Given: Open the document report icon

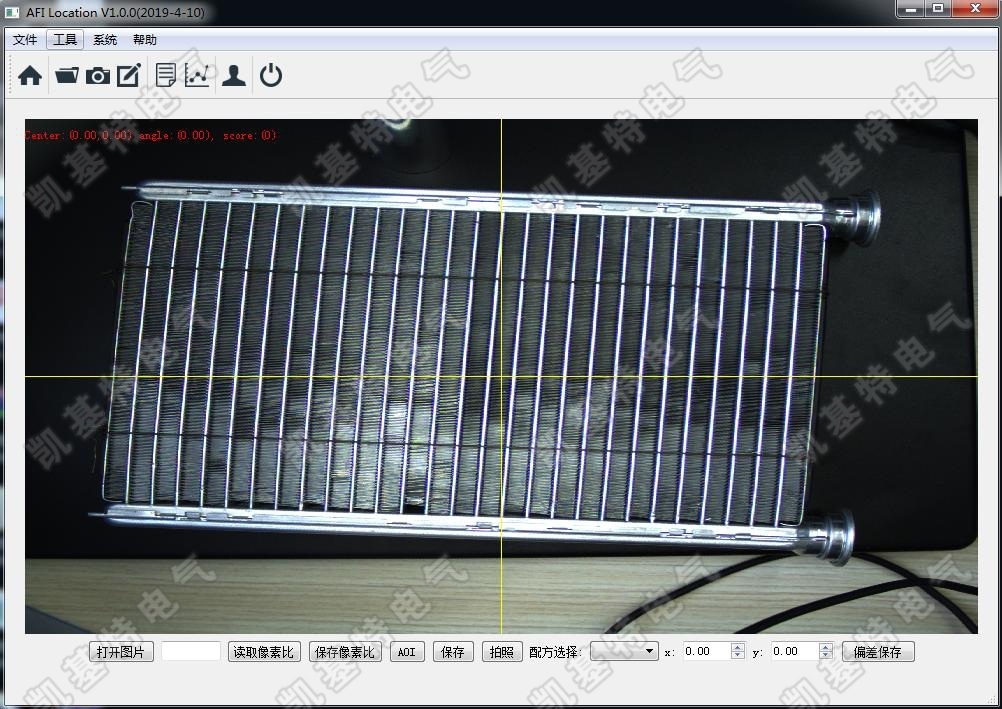Looking at the screenshot, I should pyautogui.click(x=166, y=76).
